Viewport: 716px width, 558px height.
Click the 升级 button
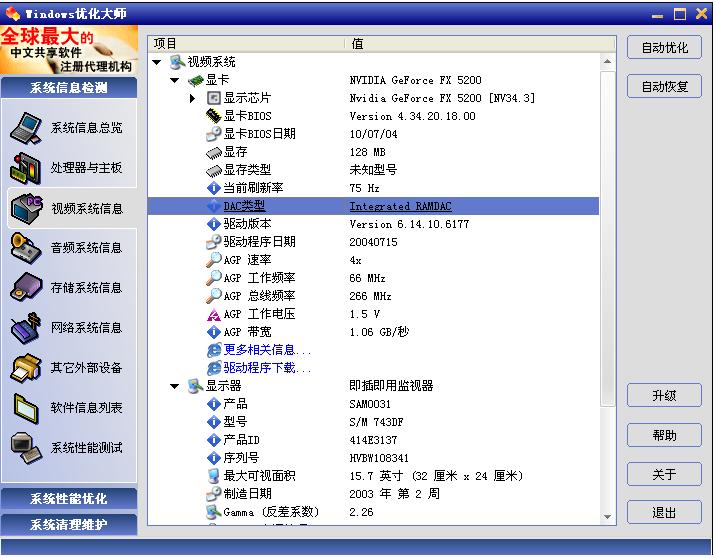click(x=664, y=395)
